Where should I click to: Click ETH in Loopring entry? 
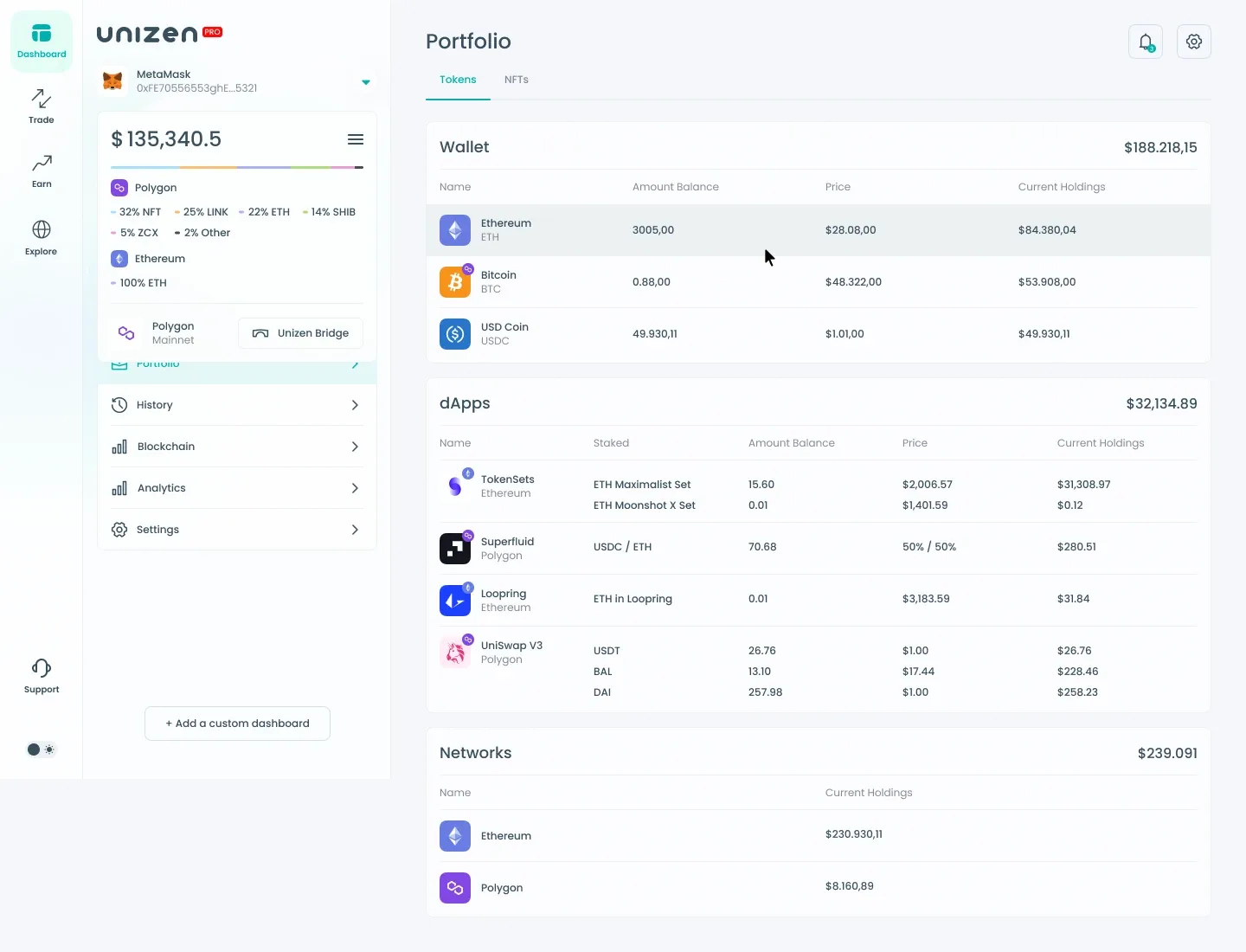tap(633, 599)
